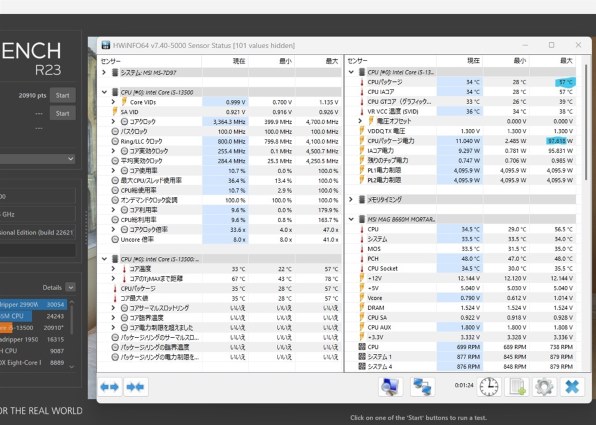Click the network remote monitoring icon
The height and width of the screenshot is (425, 596).
[x=422, y=387]
